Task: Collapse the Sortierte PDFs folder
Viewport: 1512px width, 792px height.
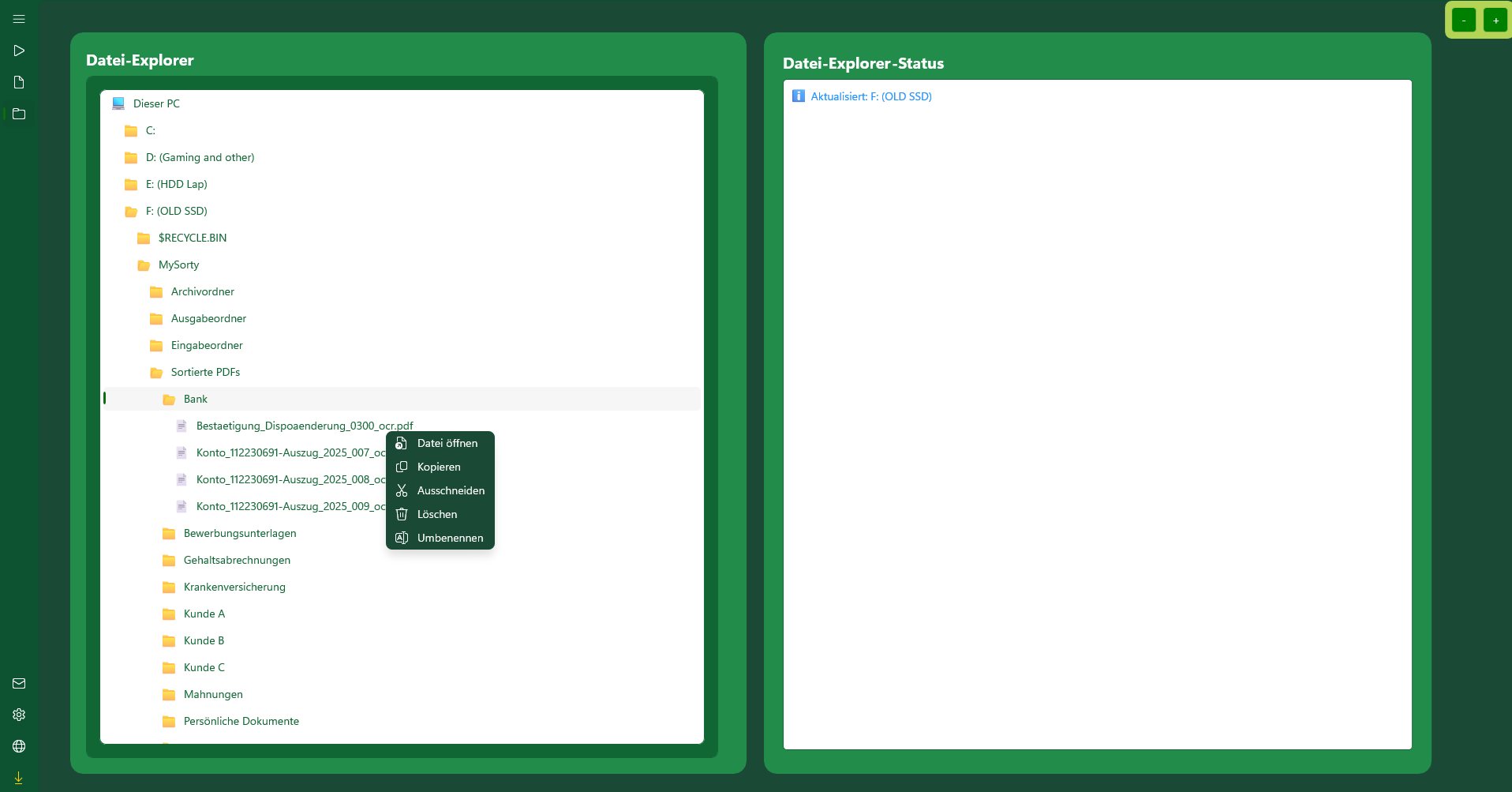Action: (x=205, y=372)
